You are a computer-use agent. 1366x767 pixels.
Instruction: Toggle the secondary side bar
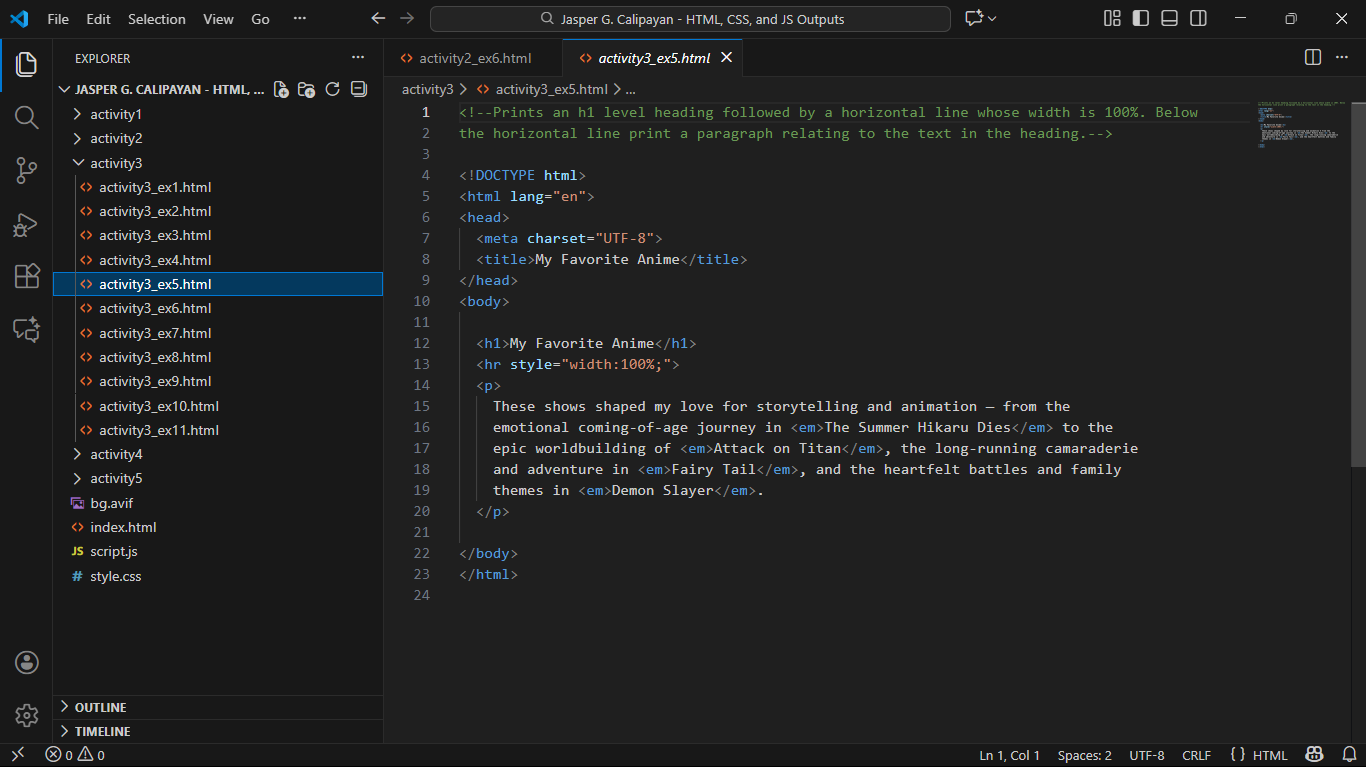pyautogui.click(x=1198, y=19)
